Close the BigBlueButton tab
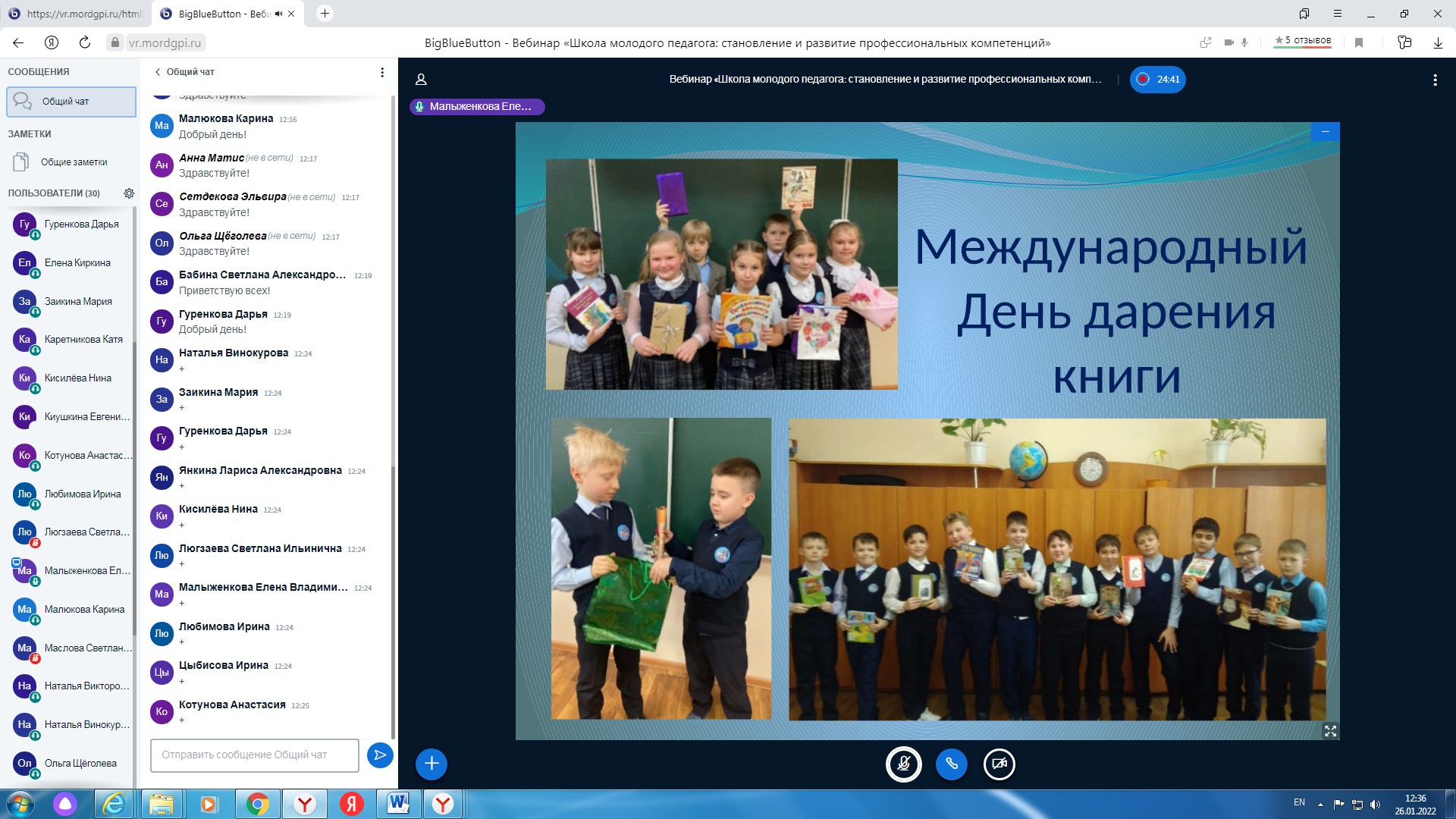The height and width of the screenshot is (819, 1456). pyautogui.click(x=291, y=14)
